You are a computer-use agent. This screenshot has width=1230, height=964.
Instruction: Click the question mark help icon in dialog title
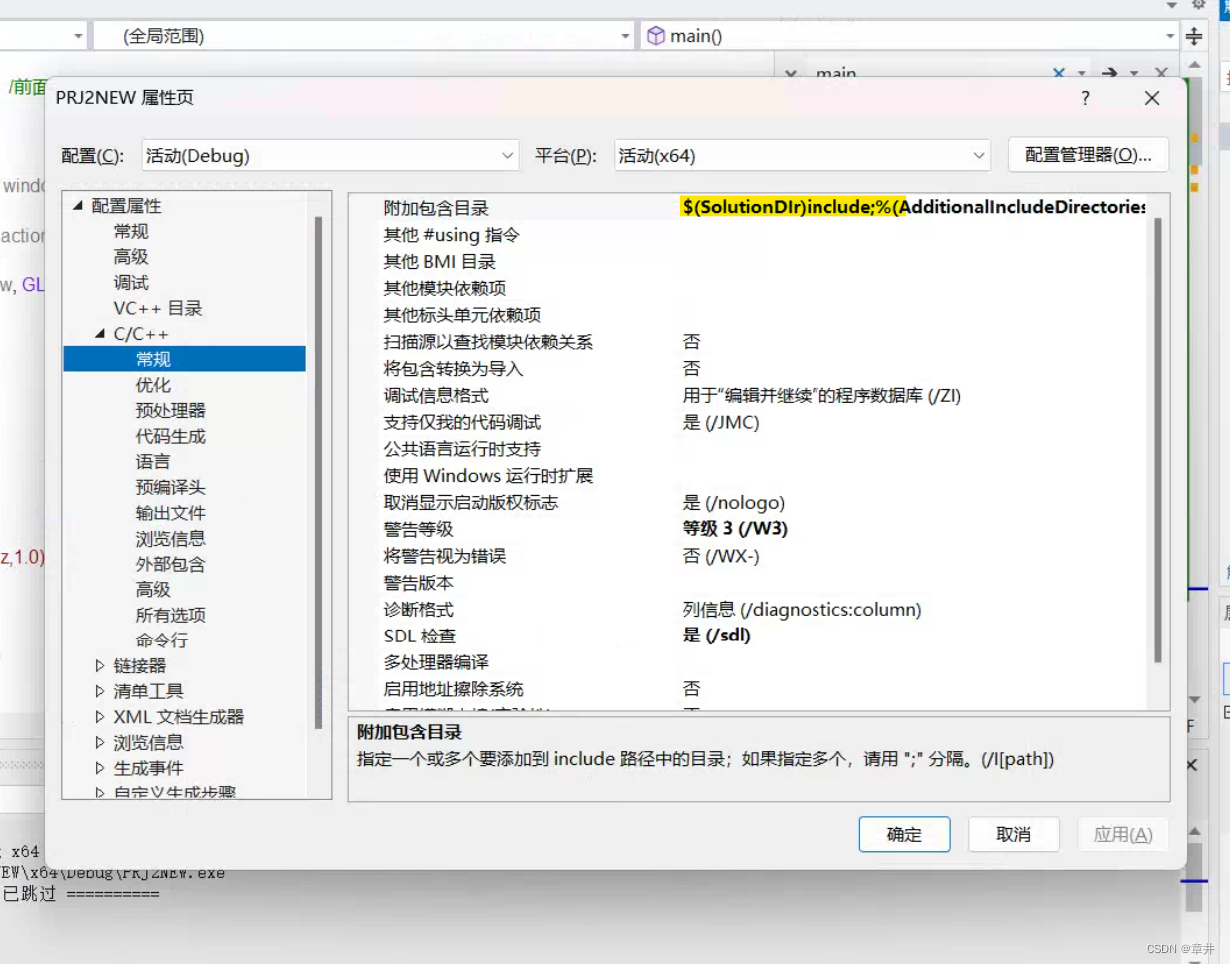[x=1085, y=98]
